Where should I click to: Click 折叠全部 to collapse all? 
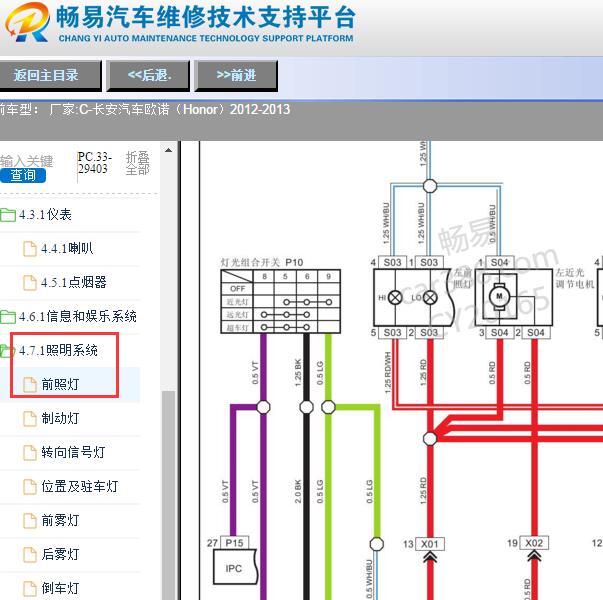point(137,163)
